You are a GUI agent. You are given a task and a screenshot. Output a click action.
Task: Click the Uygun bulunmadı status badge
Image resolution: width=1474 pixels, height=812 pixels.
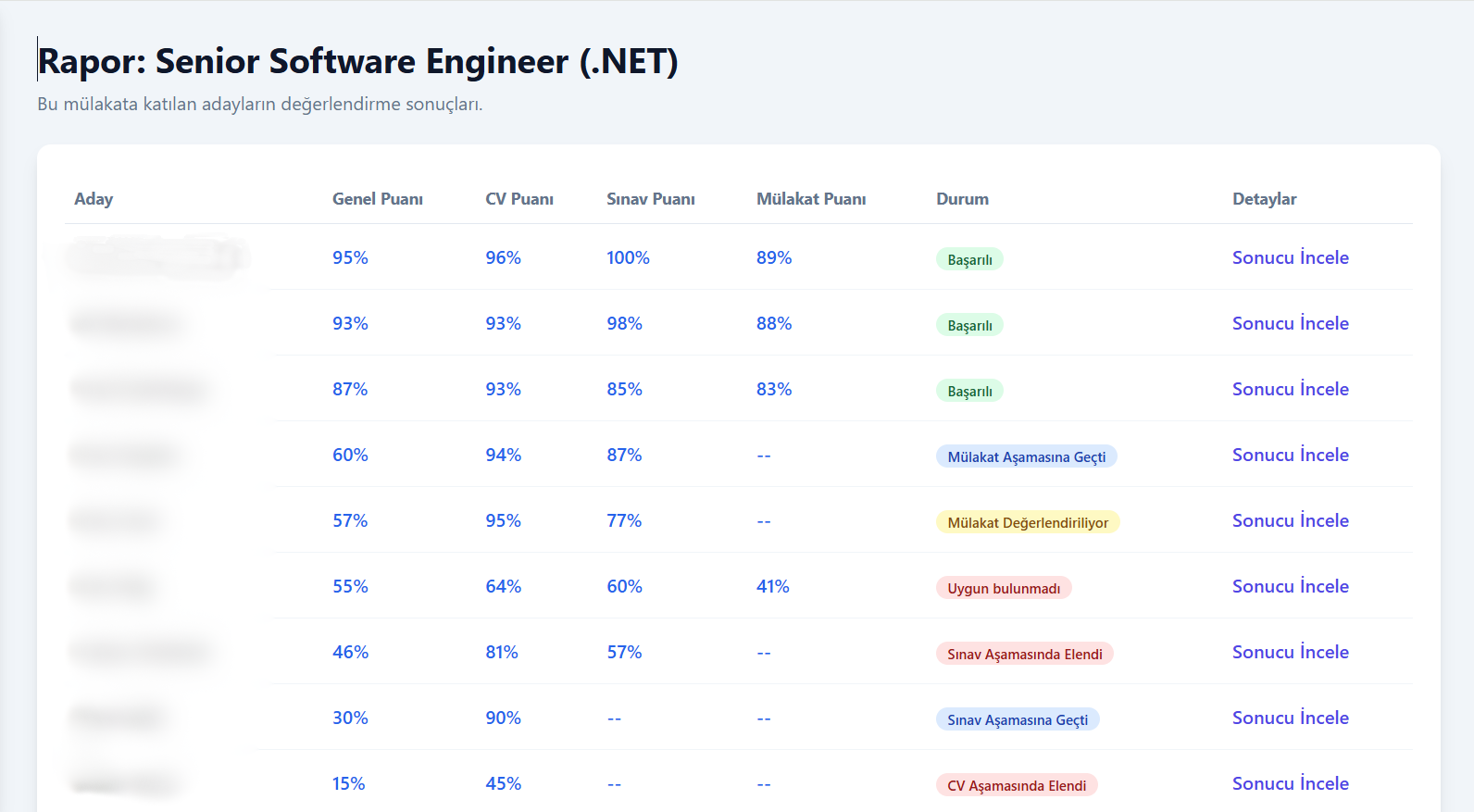point(1003,588)
